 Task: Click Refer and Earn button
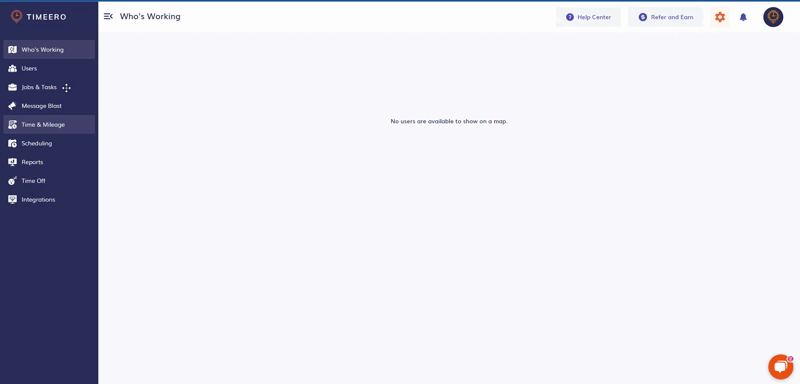point(665,17)
